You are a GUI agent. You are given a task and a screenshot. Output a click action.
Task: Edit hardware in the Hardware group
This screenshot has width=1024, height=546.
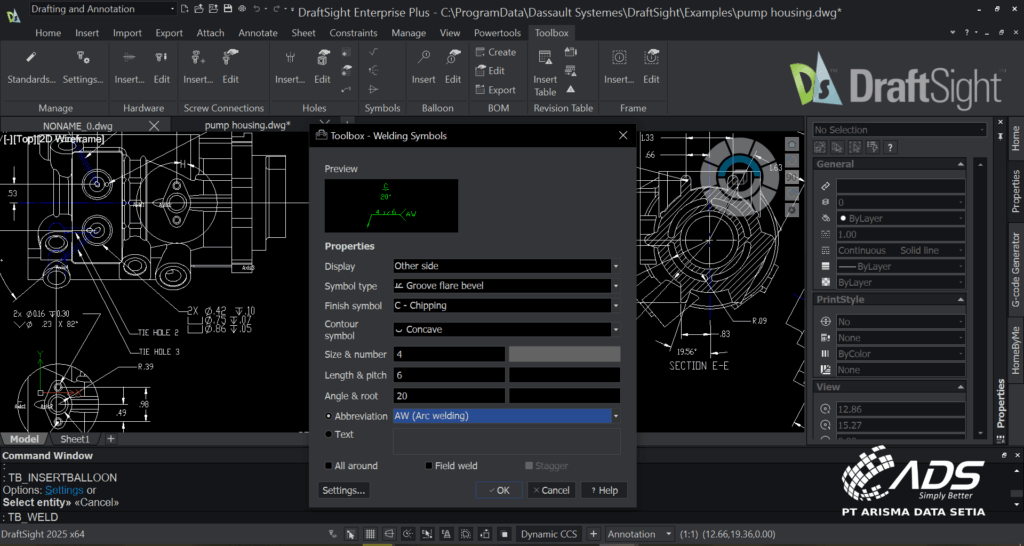point(161,67)
